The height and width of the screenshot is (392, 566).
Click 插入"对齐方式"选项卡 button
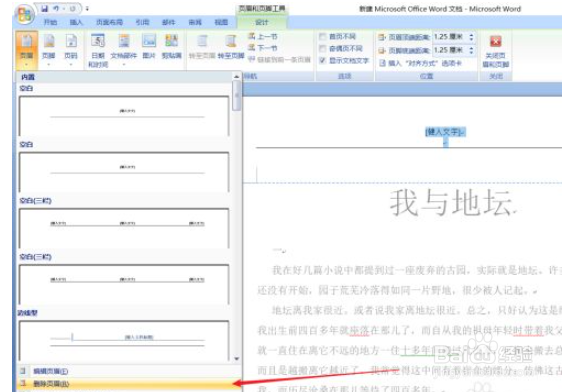[421, 63]
